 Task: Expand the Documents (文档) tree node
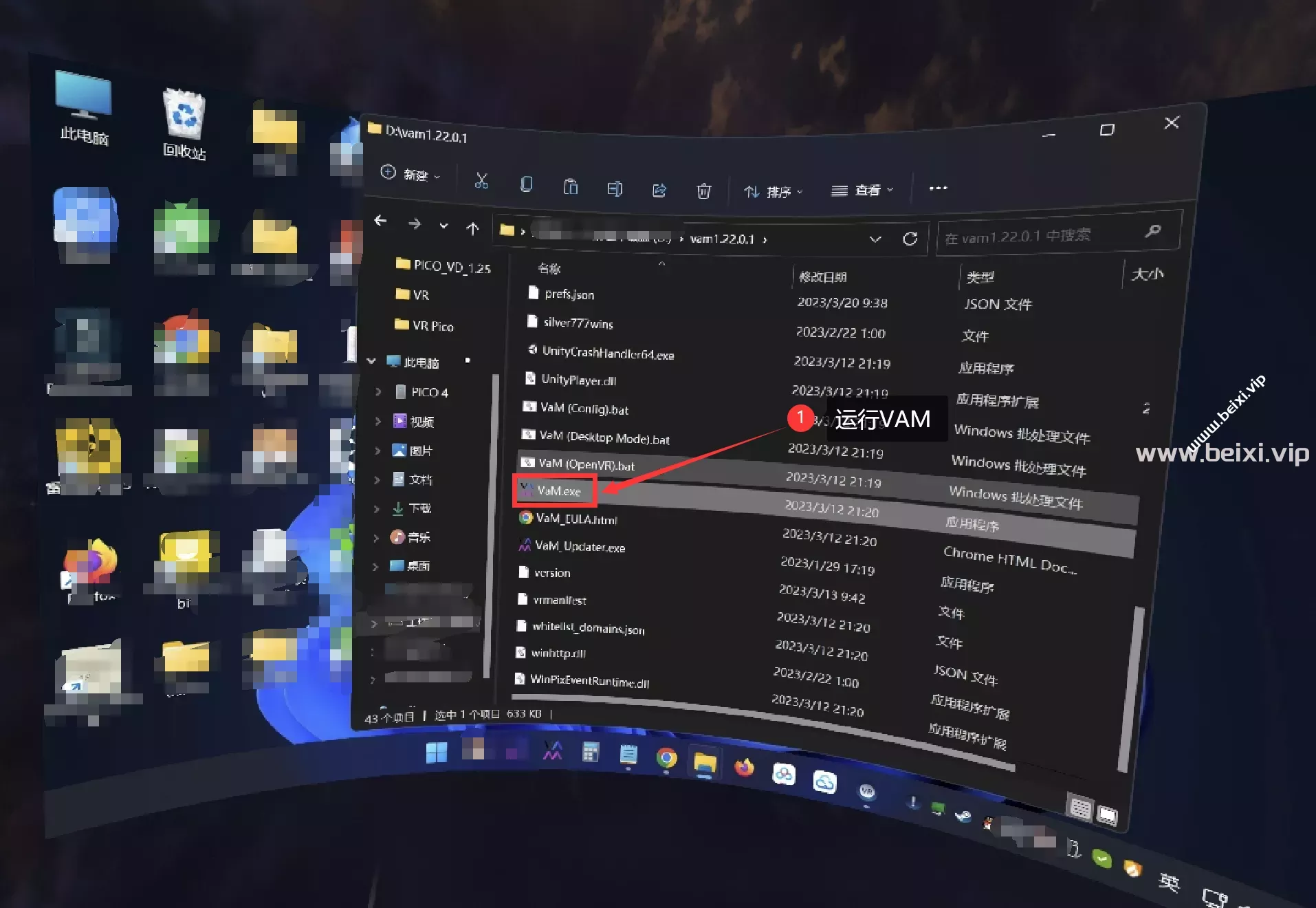(x=377, y=479)
